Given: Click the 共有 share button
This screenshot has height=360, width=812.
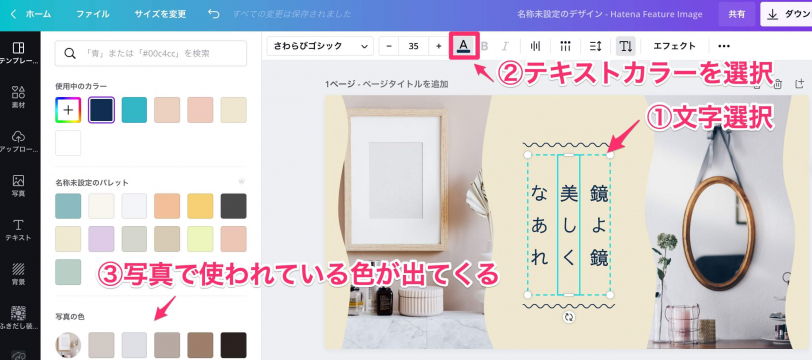Looking at the screenshot, I should tap(736, 14).
